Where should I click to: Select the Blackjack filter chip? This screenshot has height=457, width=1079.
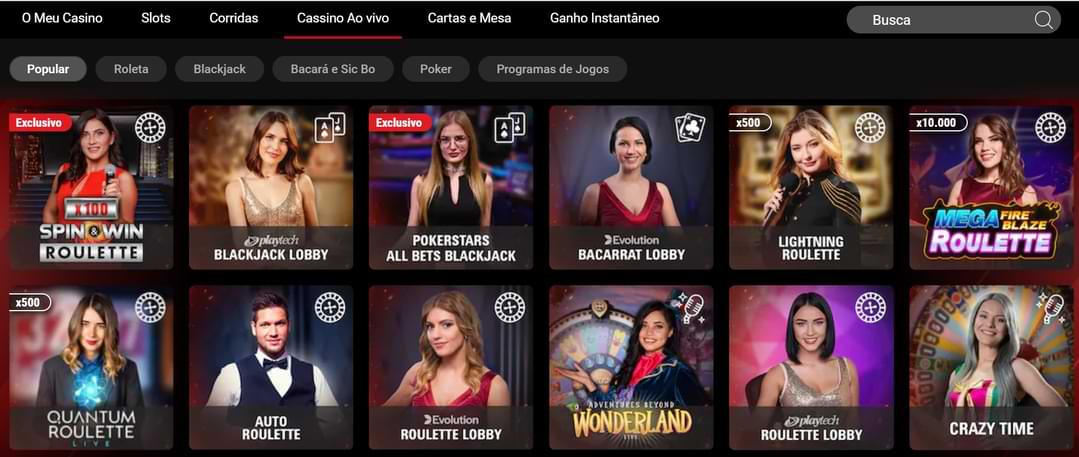coord(220,69)
